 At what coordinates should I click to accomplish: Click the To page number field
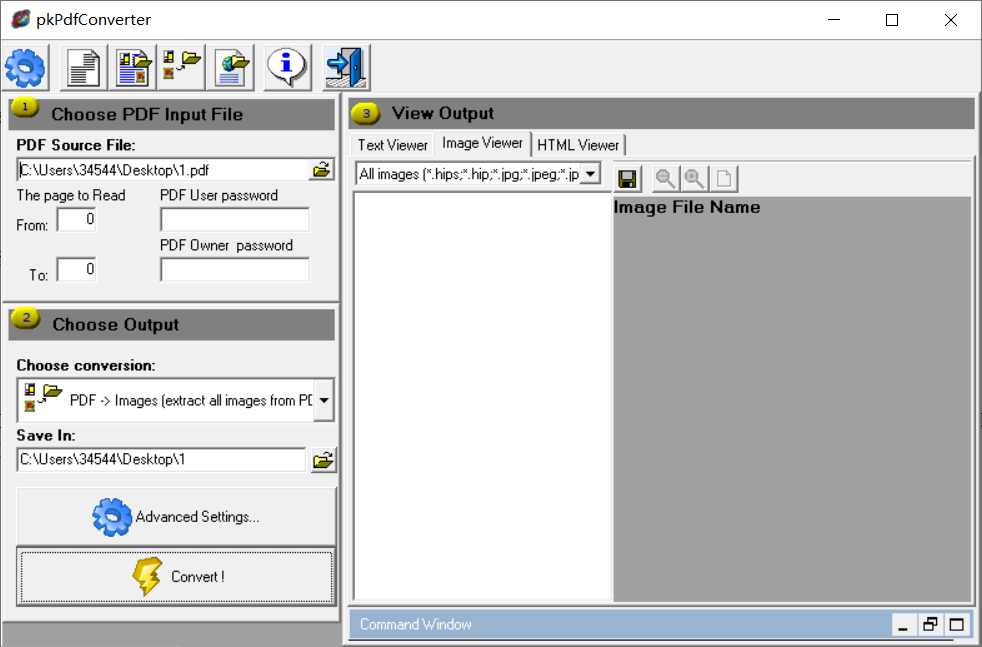[x=76, y=269]
